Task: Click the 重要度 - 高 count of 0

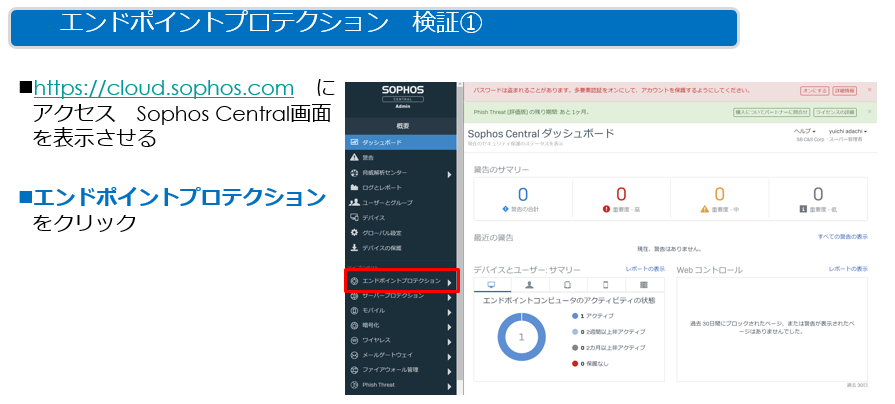Action: coord(621,195)
